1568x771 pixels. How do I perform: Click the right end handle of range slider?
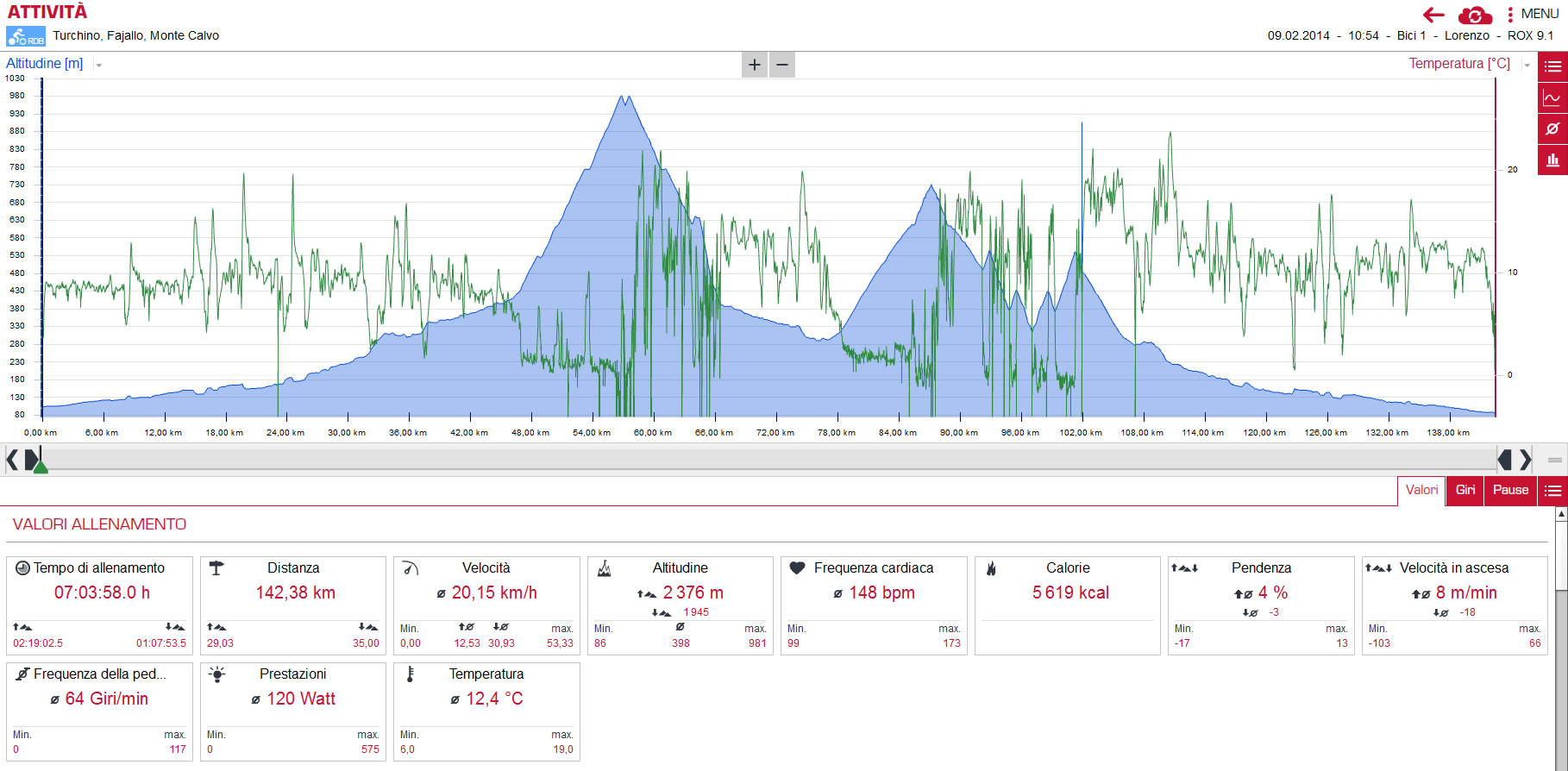[x=1504, y=460]
